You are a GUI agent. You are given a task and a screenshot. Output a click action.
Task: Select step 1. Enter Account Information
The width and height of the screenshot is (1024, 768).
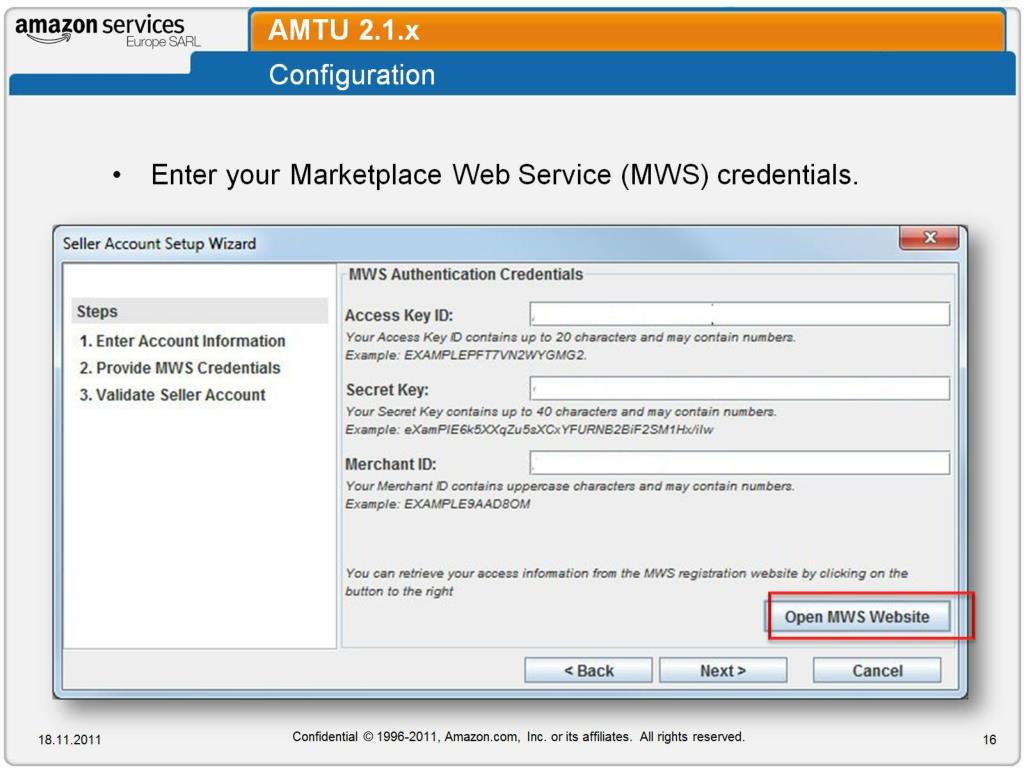182,341
